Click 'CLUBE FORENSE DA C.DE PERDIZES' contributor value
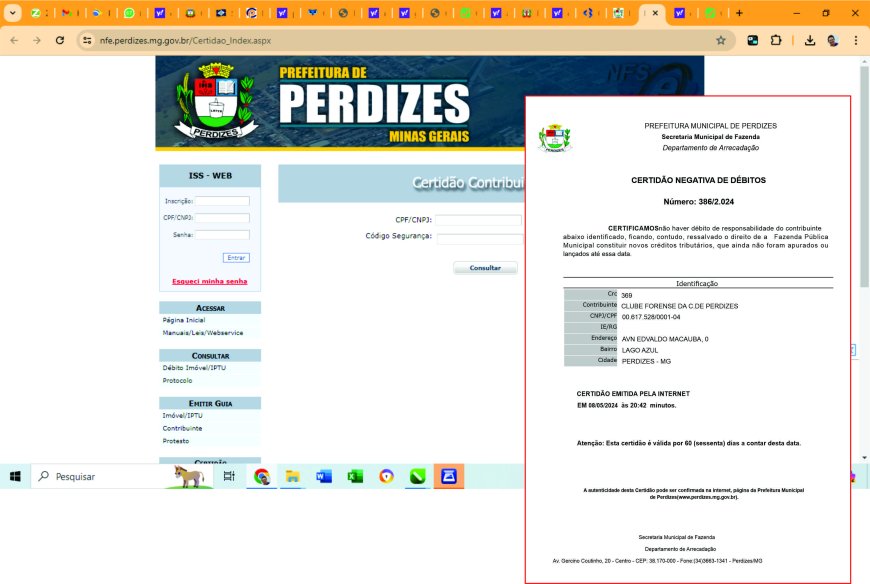The height and width of the screenshot is (584, 870). tap(680, 306)
